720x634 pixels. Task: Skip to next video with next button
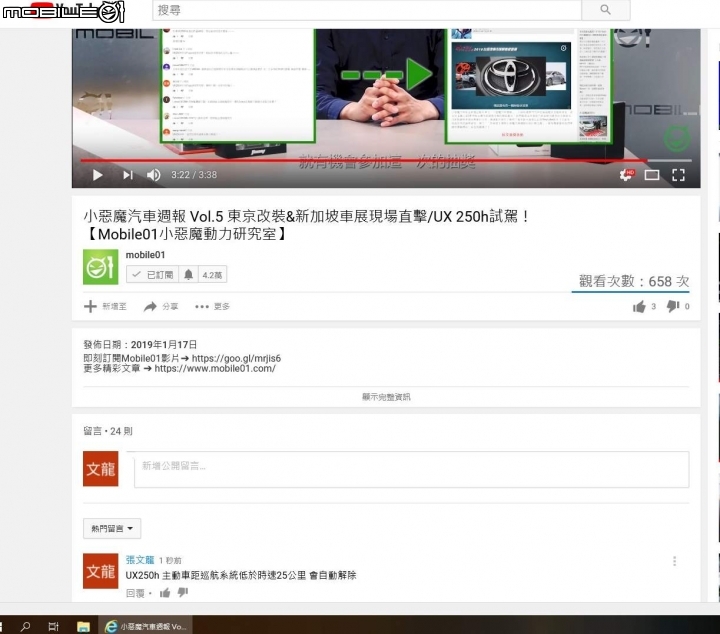click(128, 175)
